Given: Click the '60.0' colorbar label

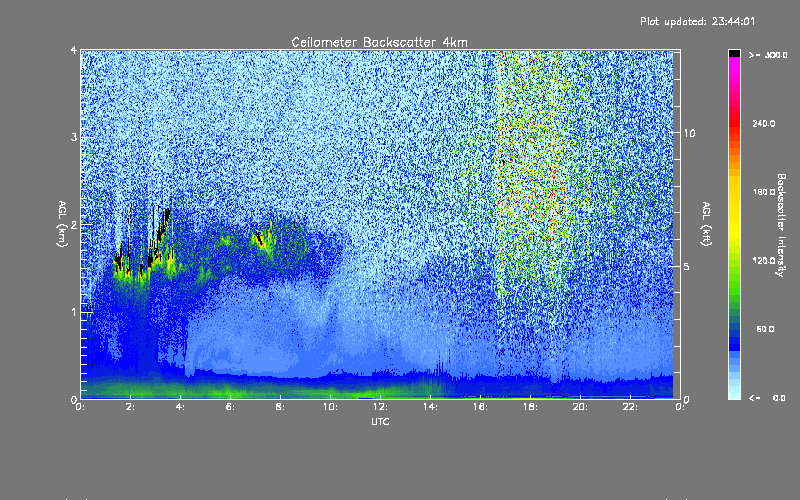Looking at the screenshot, I should tap(765, 329).
